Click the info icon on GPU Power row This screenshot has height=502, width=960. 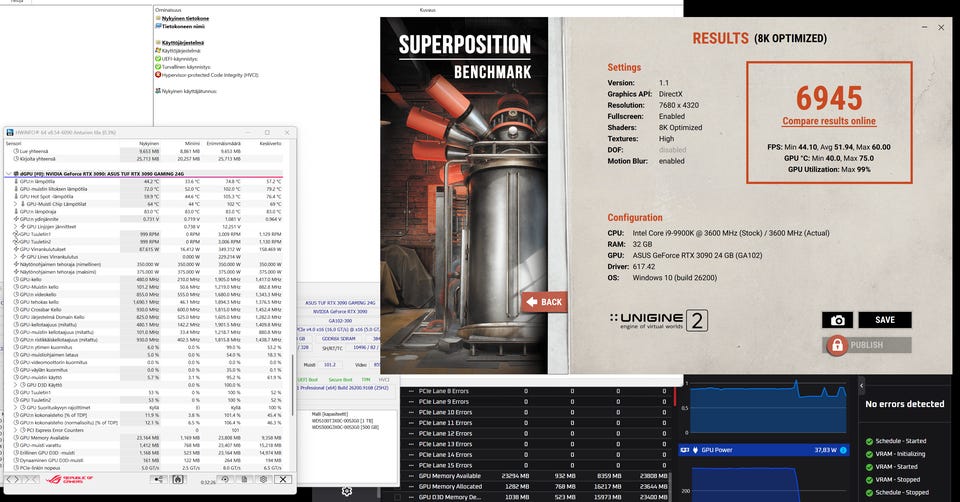tap(843, 450)
